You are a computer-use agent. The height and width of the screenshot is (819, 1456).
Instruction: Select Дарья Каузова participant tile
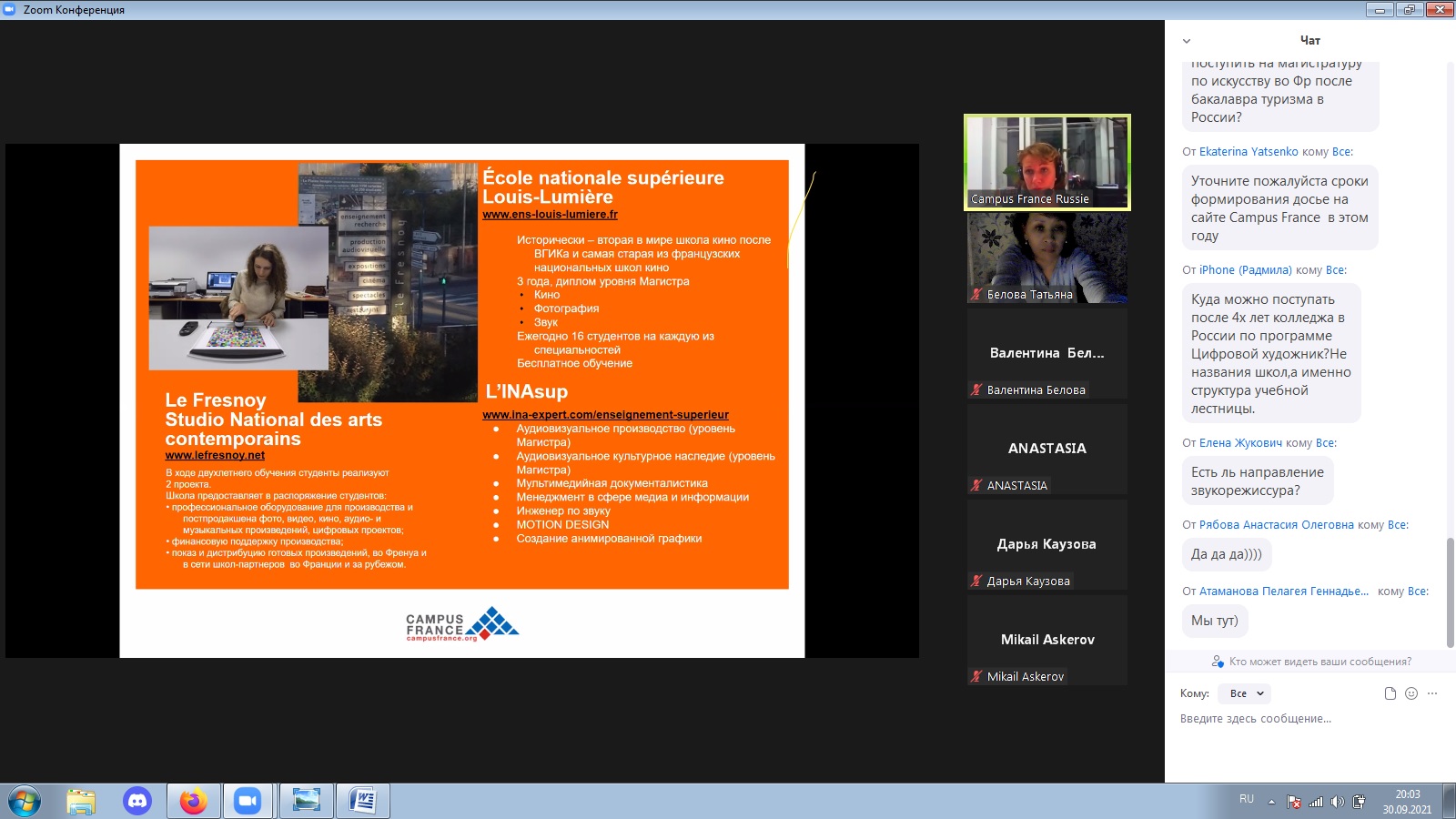point(1046,544)
